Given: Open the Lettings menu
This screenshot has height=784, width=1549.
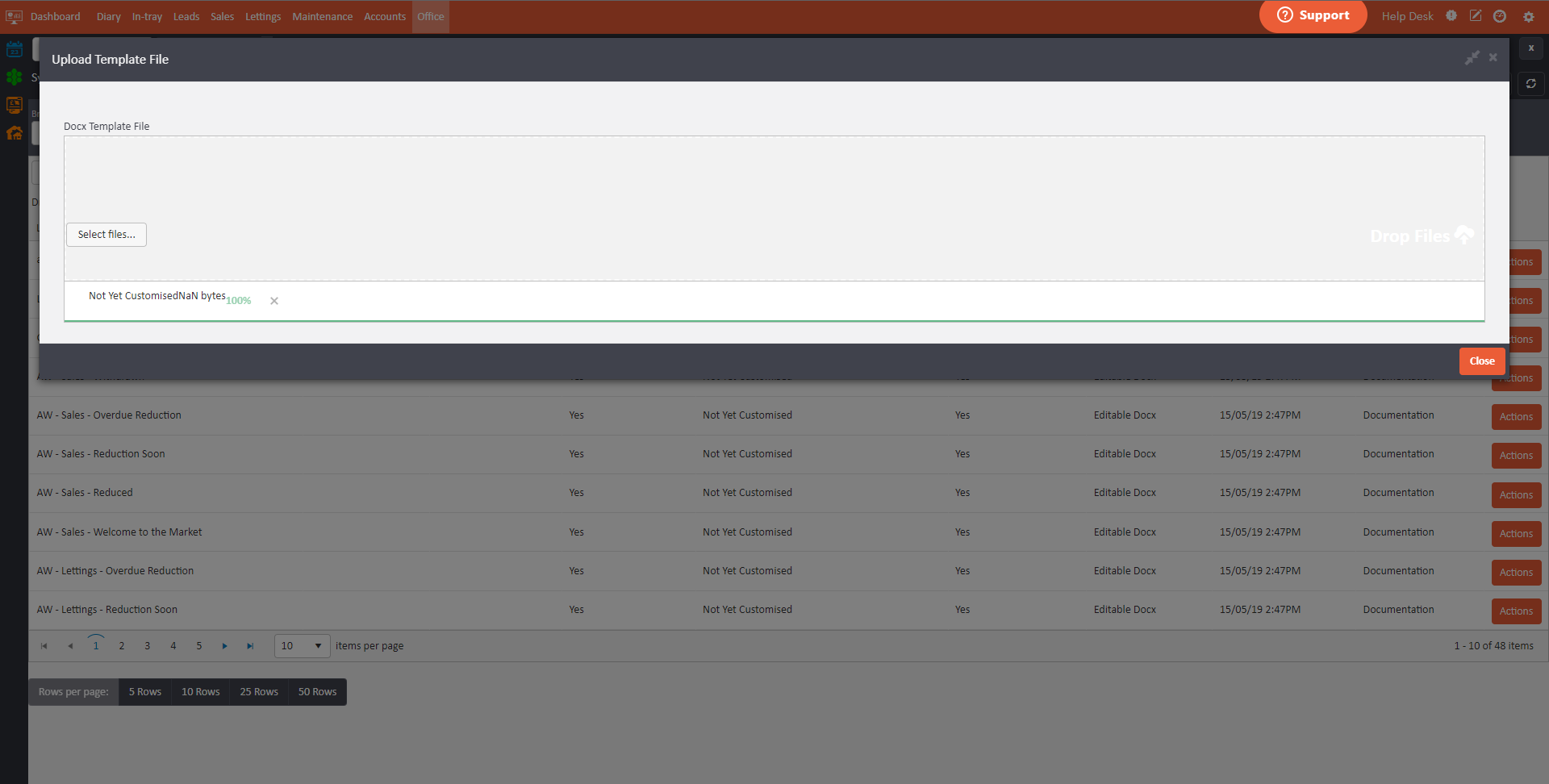Looking at the screenshot, I should pyautogui.click(x=263, y=16).
